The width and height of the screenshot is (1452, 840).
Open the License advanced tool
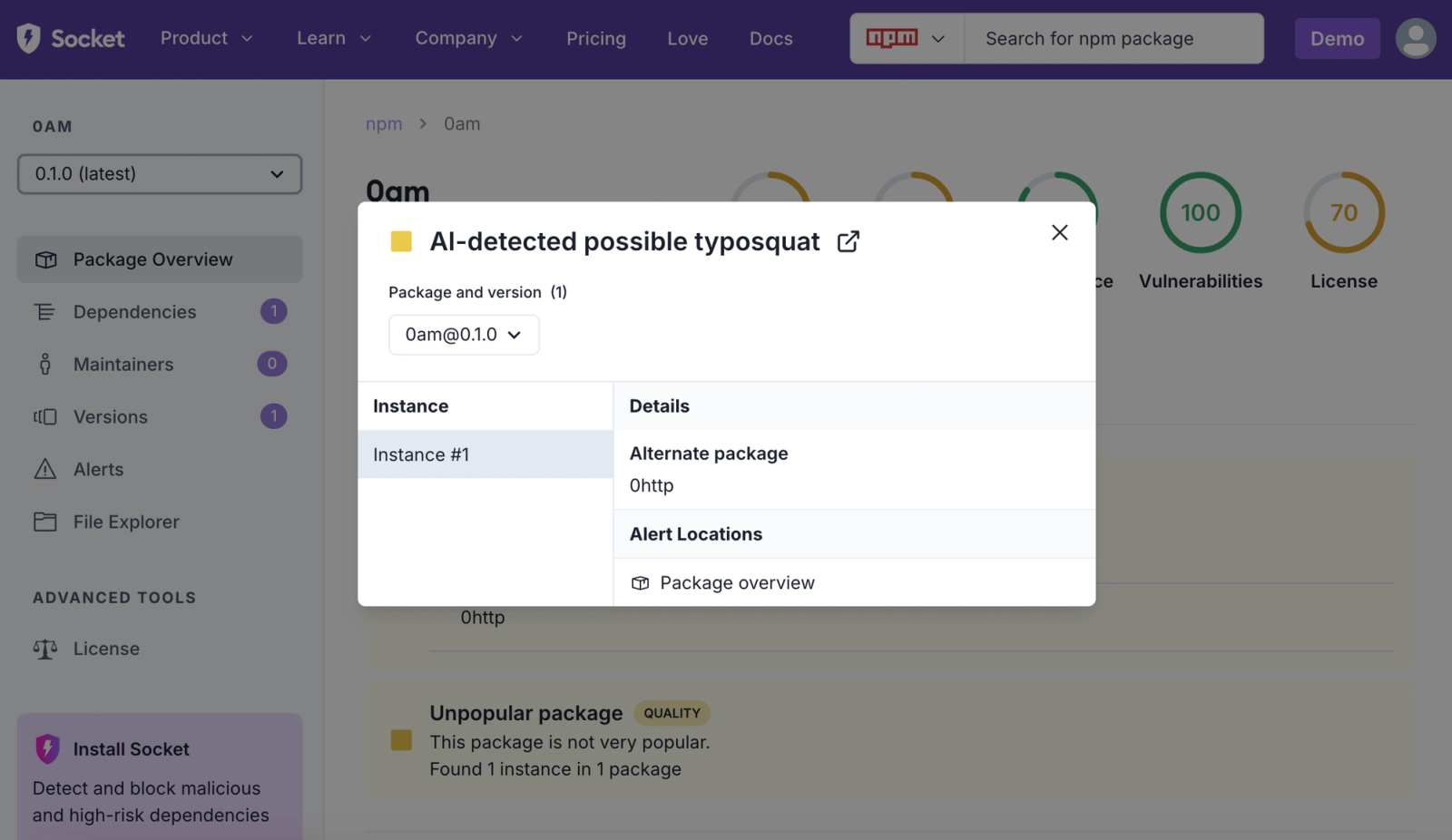coord(160,649)
